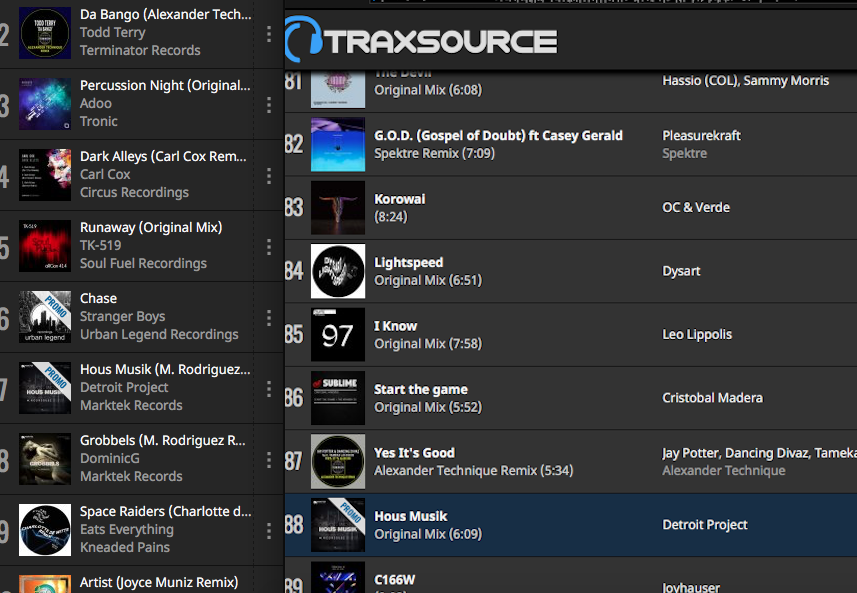Open Hous Musik title in chart

410,516
